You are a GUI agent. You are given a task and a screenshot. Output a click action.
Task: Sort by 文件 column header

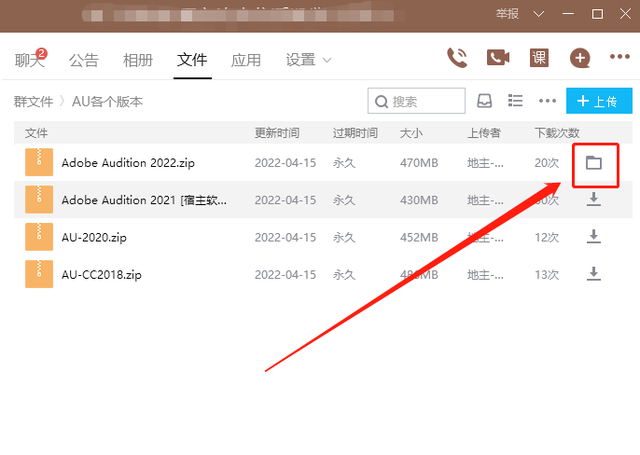36,133
